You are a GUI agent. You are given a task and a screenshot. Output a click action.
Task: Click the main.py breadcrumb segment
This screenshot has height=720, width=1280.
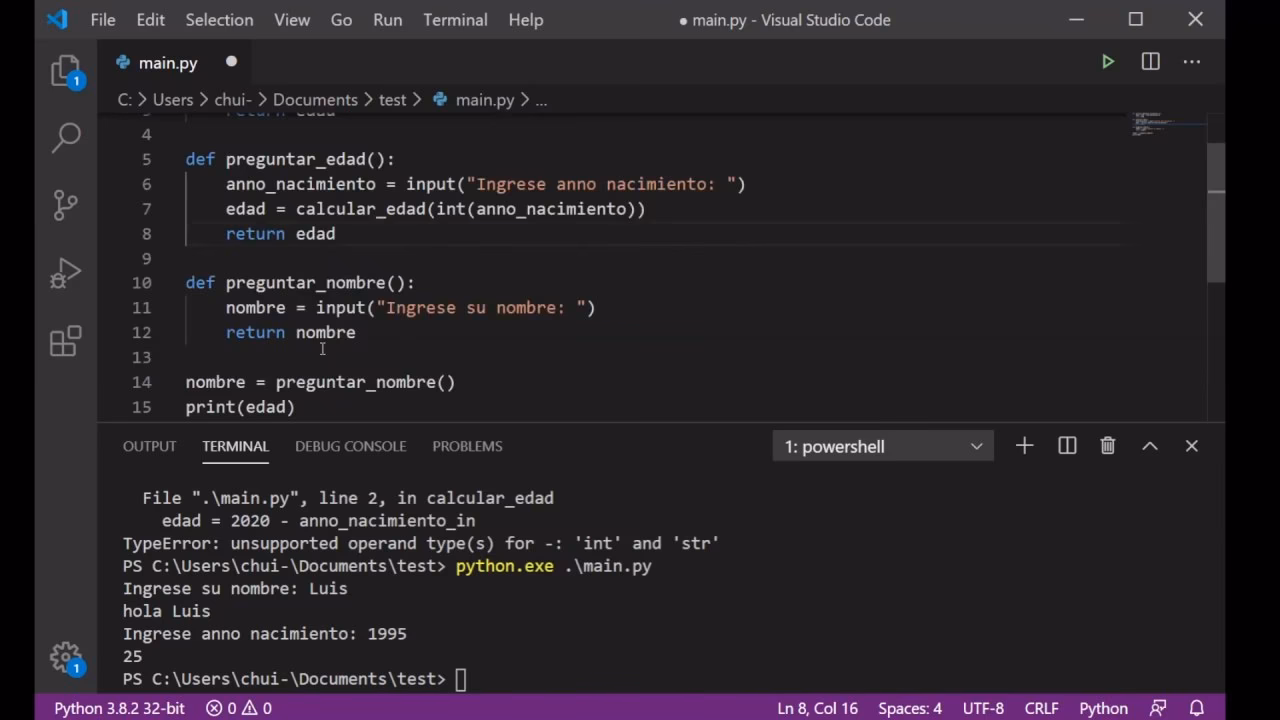473,100
